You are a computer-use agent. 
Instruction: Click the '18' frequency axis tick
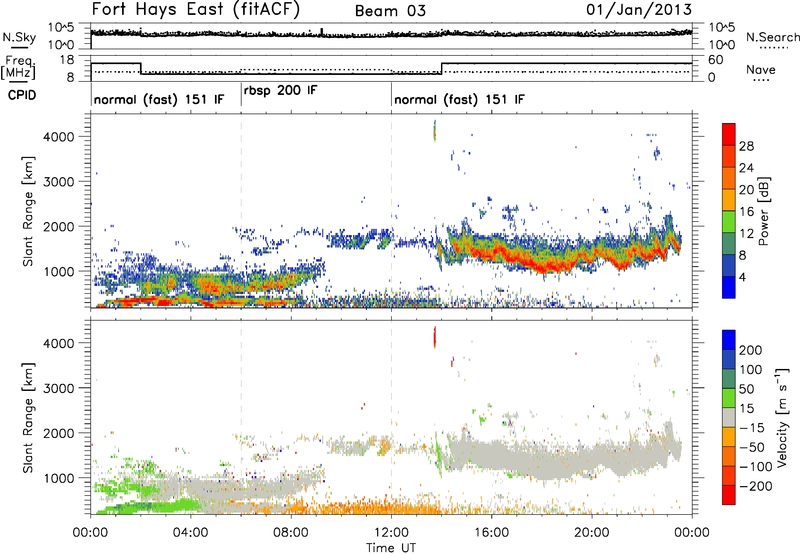coord(67,60)
